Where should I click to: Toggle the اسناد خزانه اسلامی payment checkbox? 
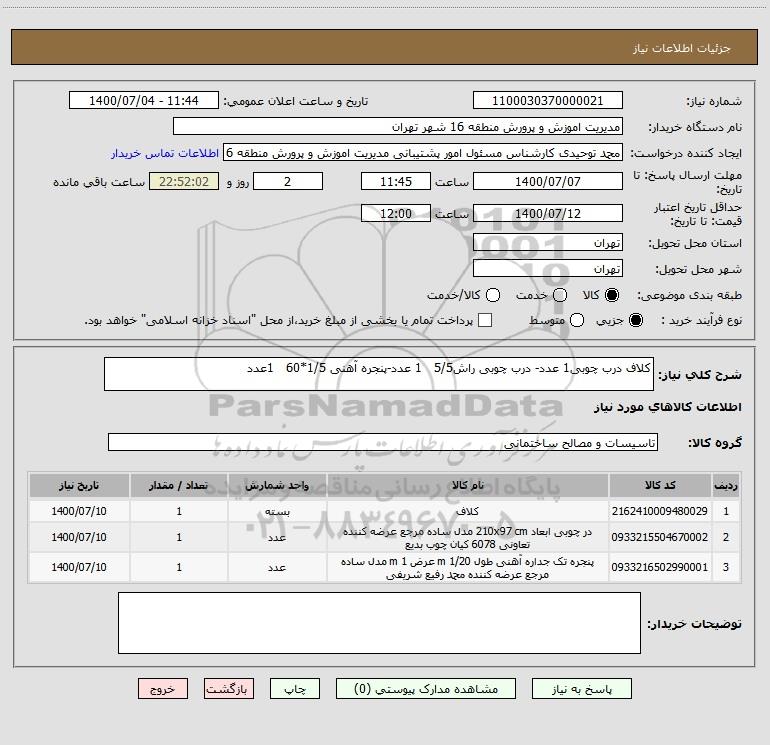[x=485, y=320]
